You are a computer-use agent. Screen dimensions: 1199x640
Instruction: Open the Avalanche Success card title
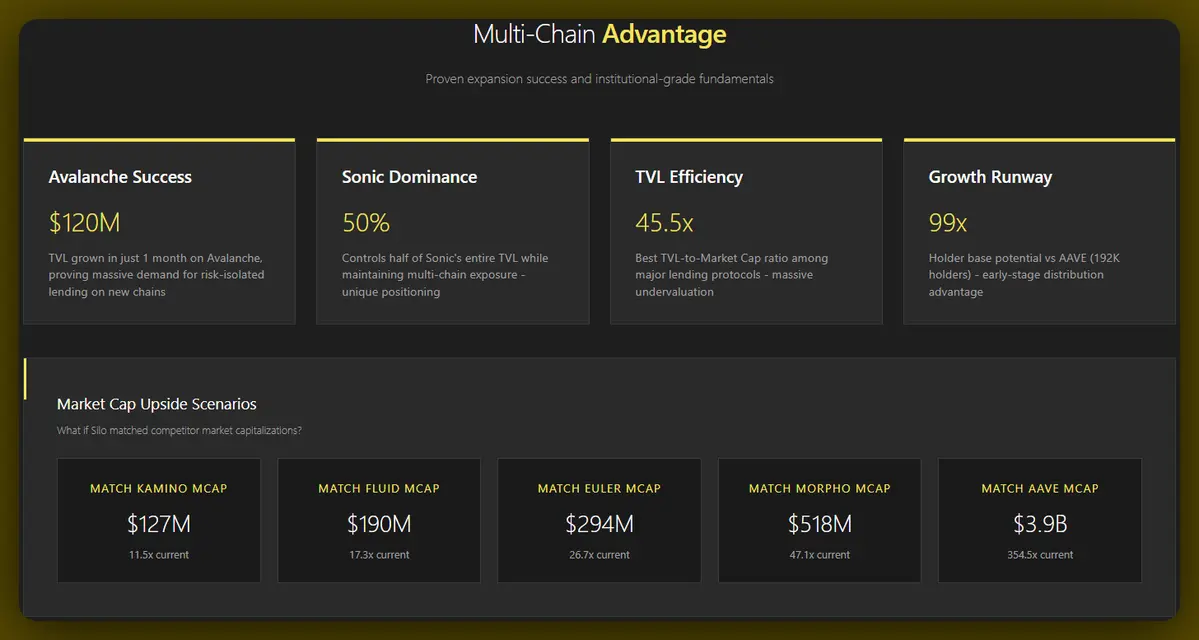coord(120,177)
